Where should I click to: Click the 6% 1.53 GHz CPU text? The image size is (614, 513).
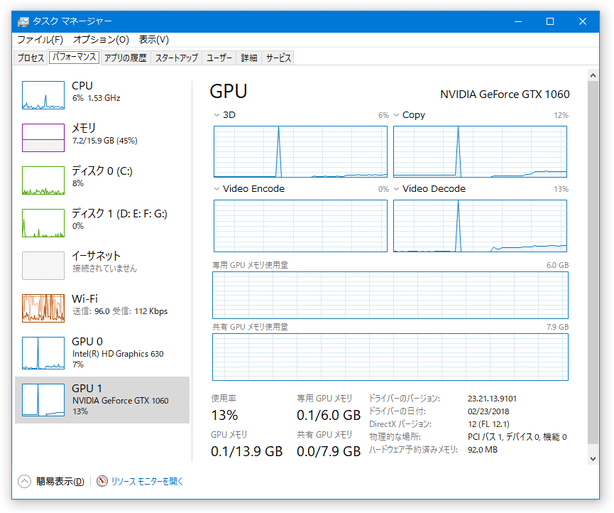pos(96,98)
